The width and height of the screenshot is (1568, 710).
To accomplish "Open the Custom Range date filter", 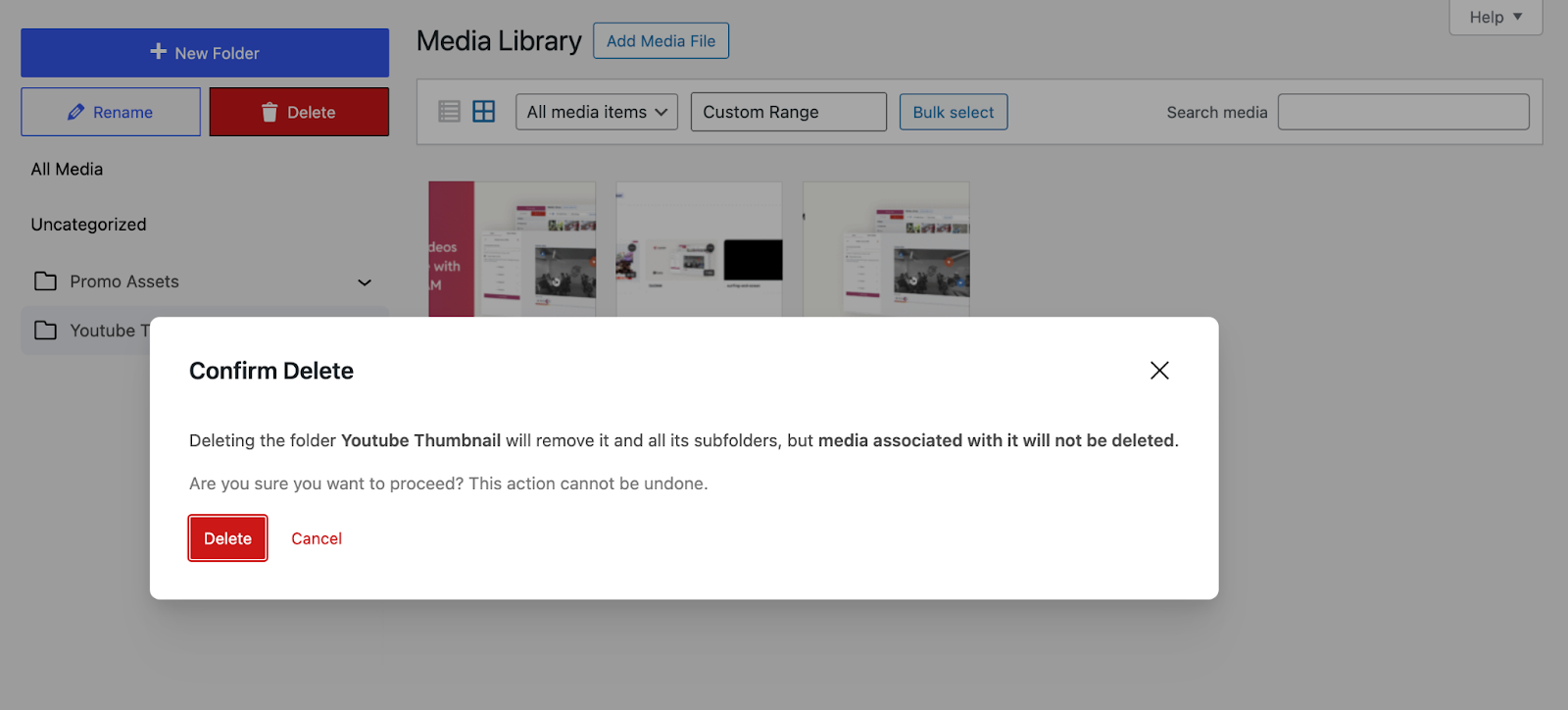I will (788, 112).
